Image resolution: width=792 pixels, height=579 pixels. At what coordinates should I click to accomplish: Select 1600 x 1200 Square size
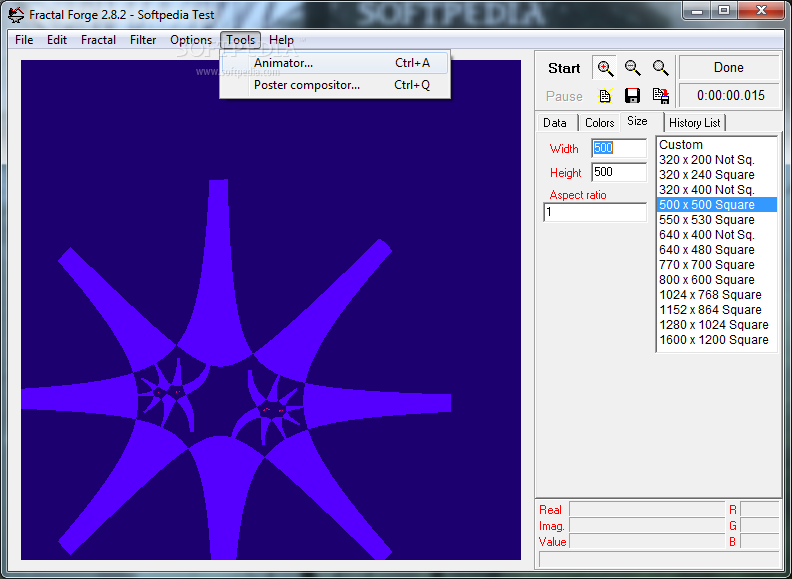coord(716,340)
